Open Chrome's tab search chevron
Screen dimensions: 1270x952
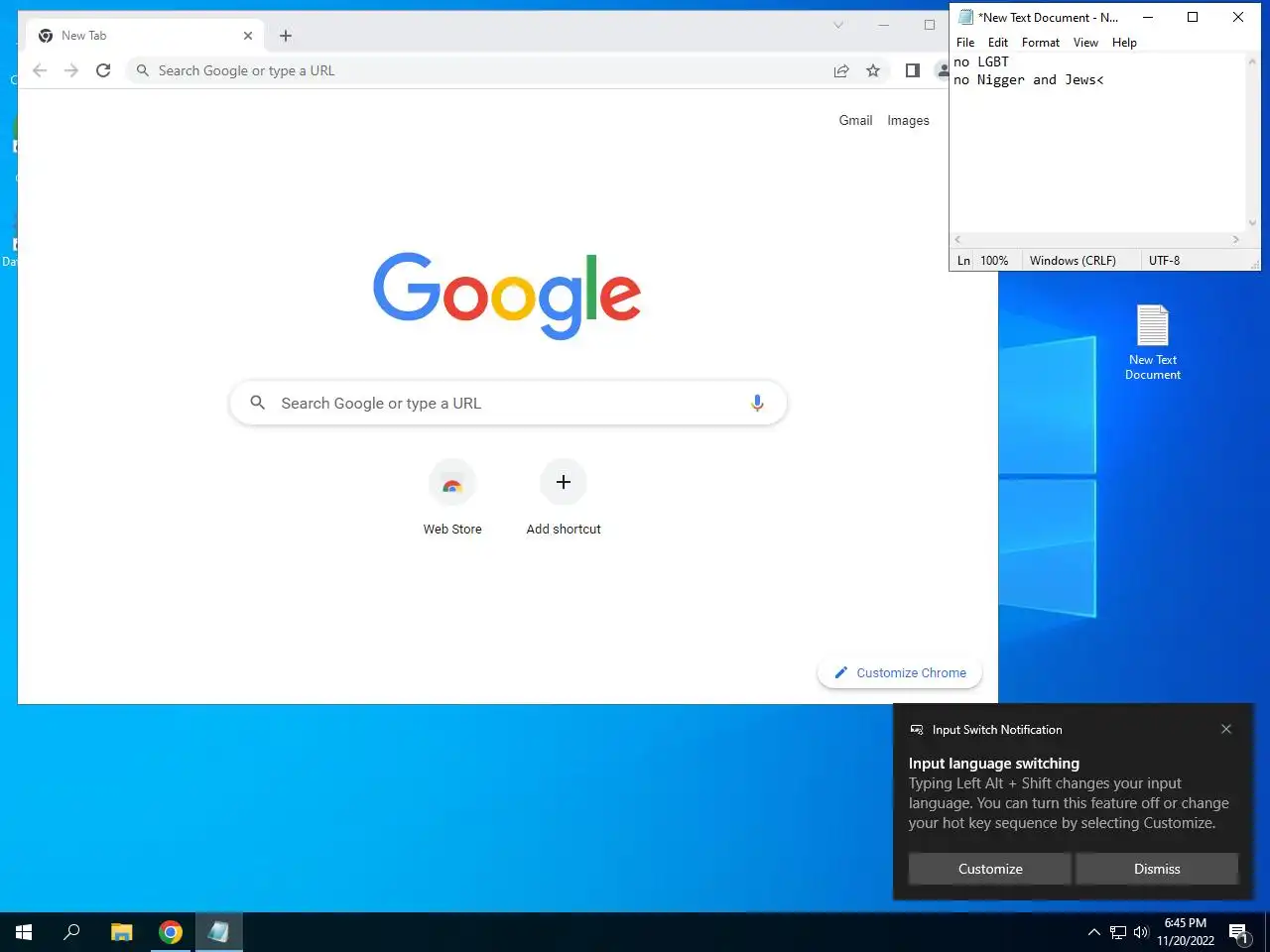pyautogui.click(x=838, y=25)
